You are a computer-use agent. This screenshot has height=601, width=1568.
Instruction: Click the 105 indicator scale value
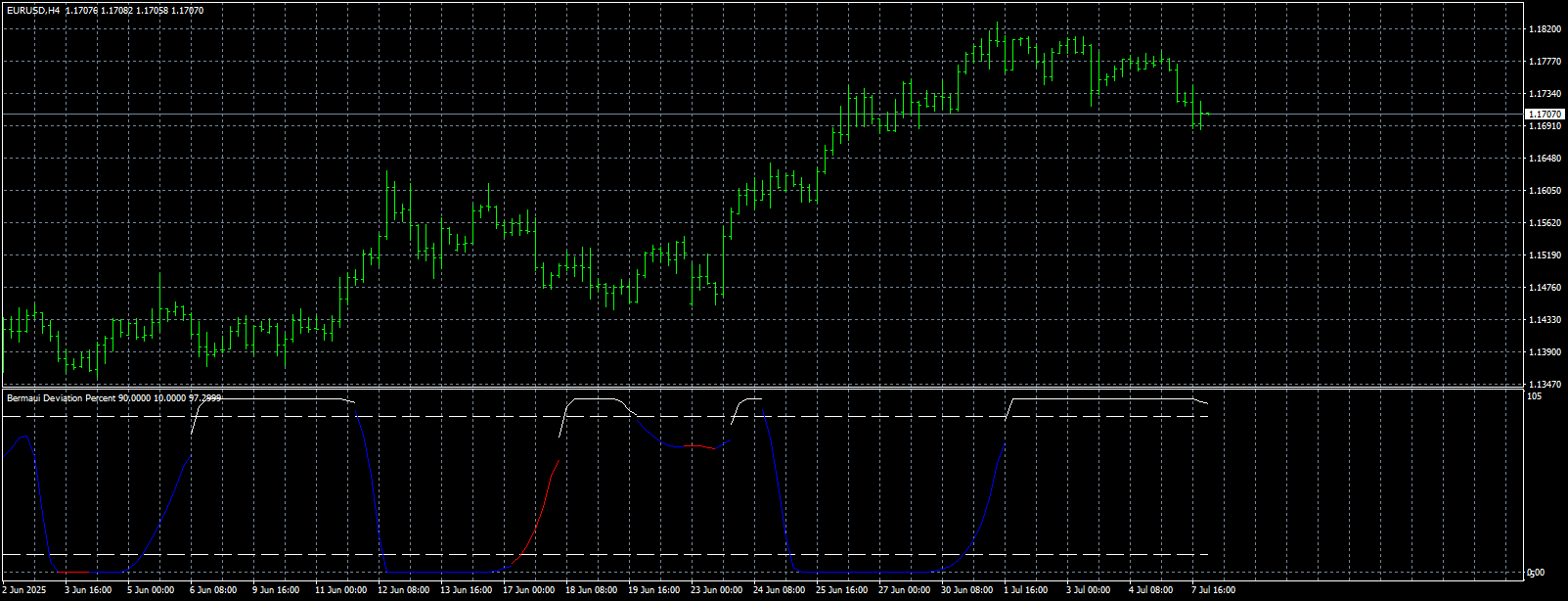pyautogui.click(x=1535, y=396)
